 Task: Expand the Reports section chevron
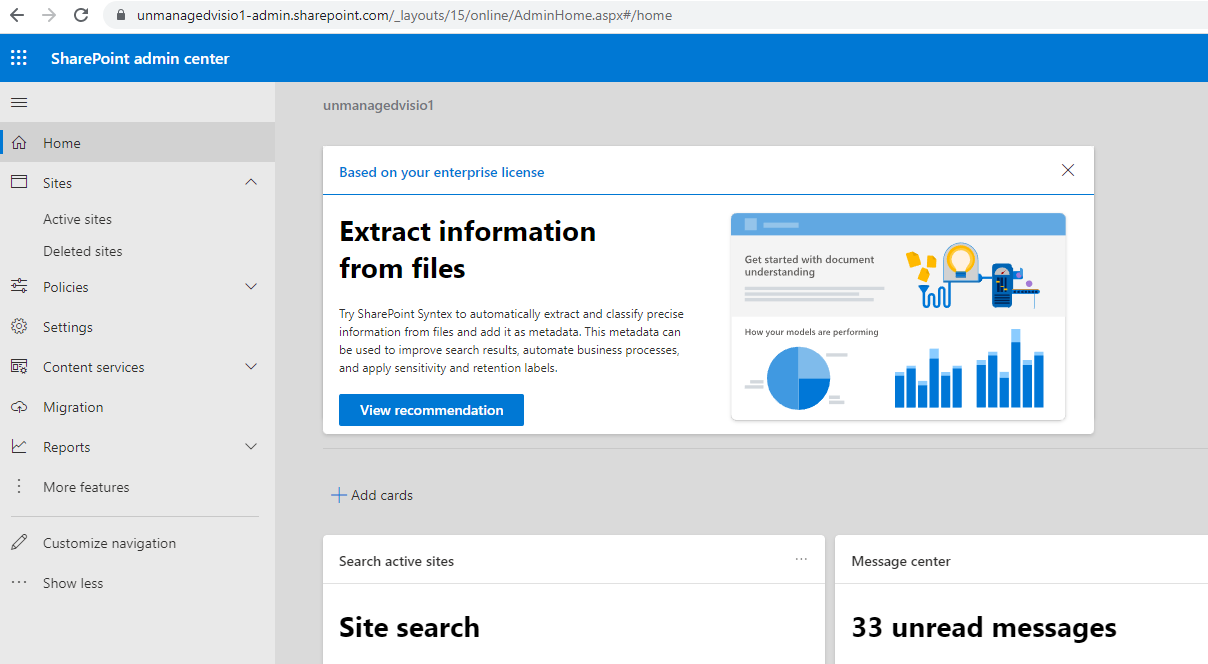click(251, 447)
